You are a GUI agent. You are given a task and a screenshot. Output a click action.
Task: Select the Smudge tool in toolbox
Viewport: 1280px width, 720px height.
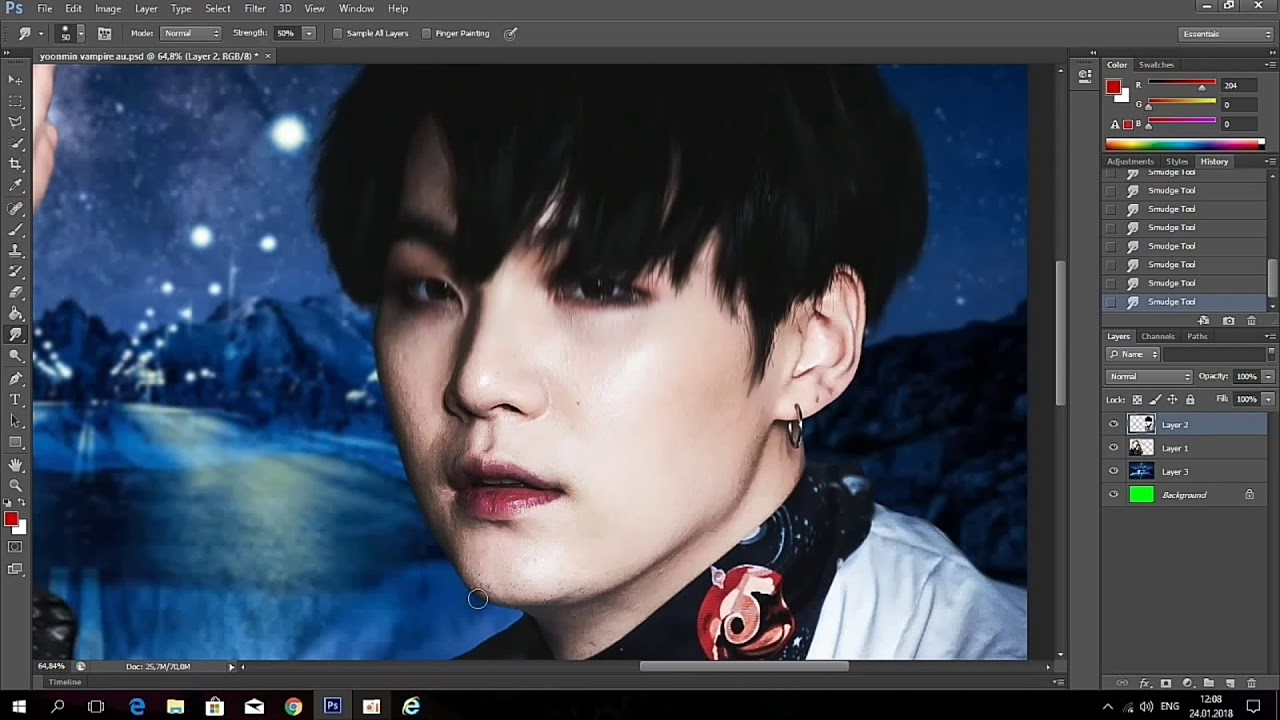pos(15,335)
